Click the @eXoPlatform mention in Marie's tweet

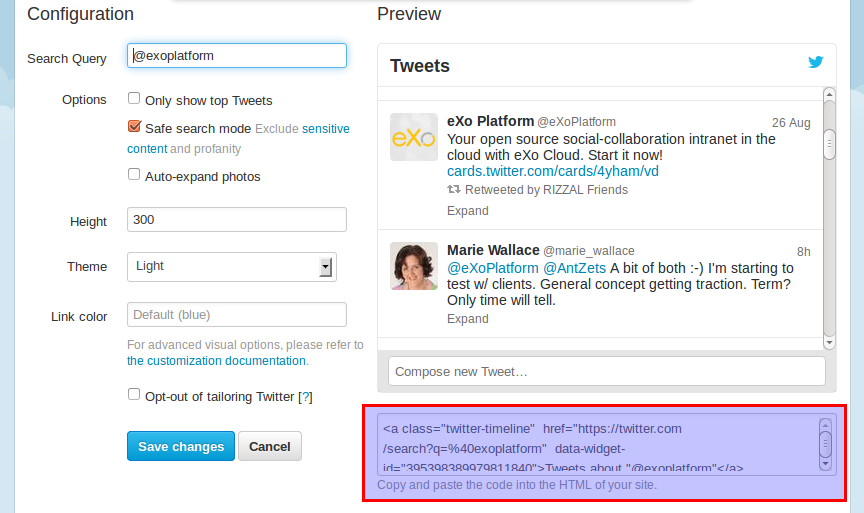pos(493,268)
